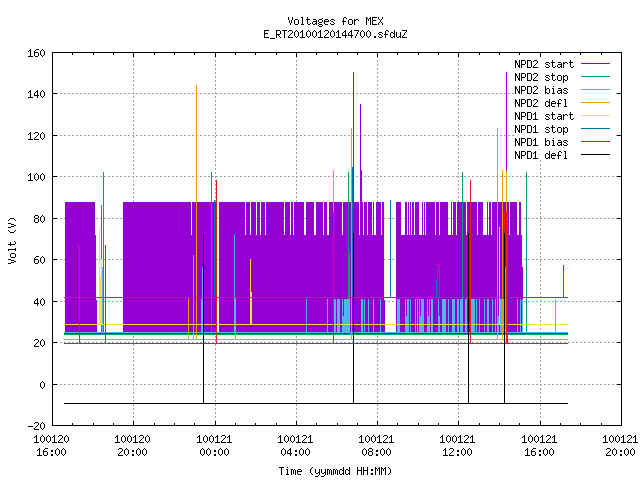Click the green NPD2 stop legend line
Viewport: 640px width, 480px height.
pyautogui.click(x=595, y=76)
